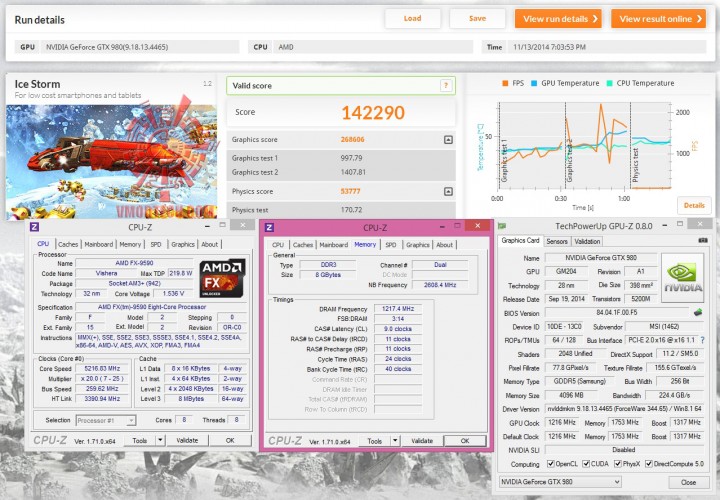Click the GPU name field in Run details

click(140, 47)
